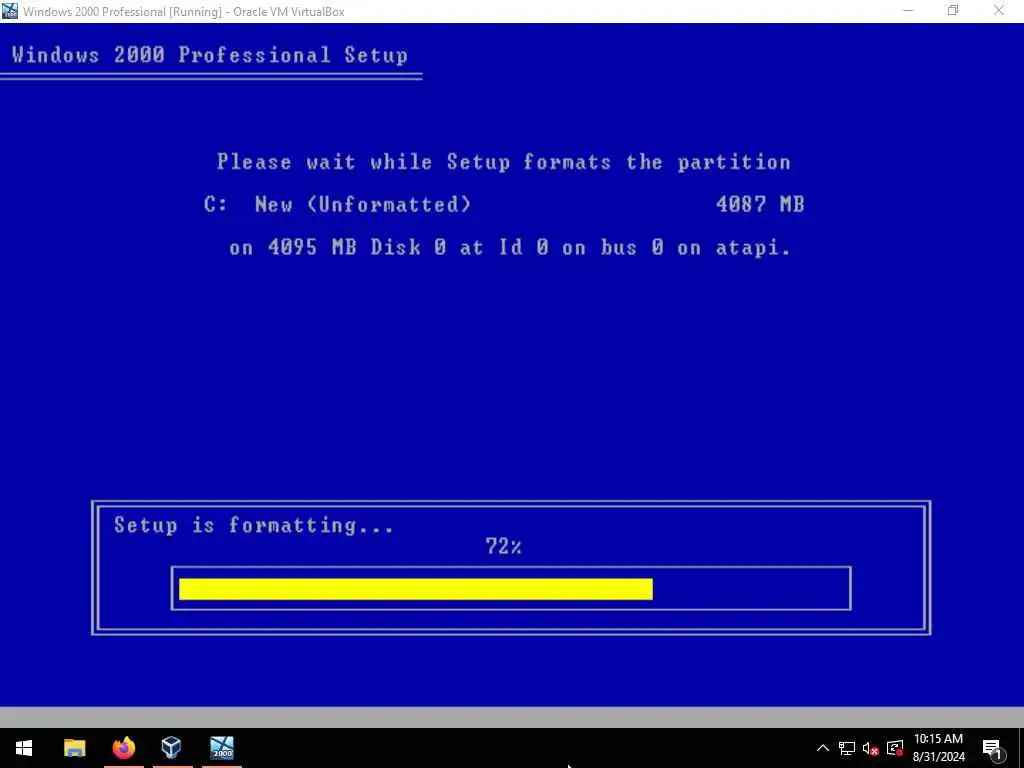The image size is (1024, 768).
Task: Launch Firefox from the taskbar
Action: (123, 748)
